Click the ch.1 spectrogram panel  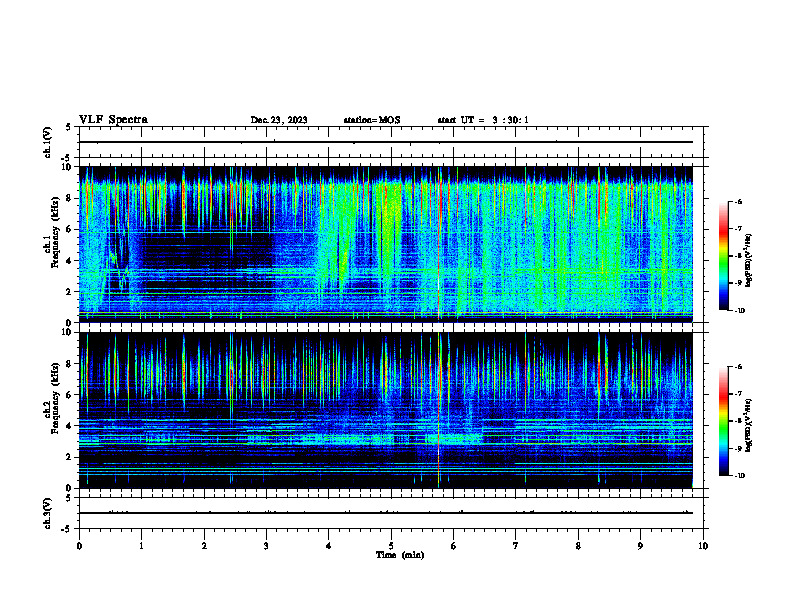[x=386, y=244]
